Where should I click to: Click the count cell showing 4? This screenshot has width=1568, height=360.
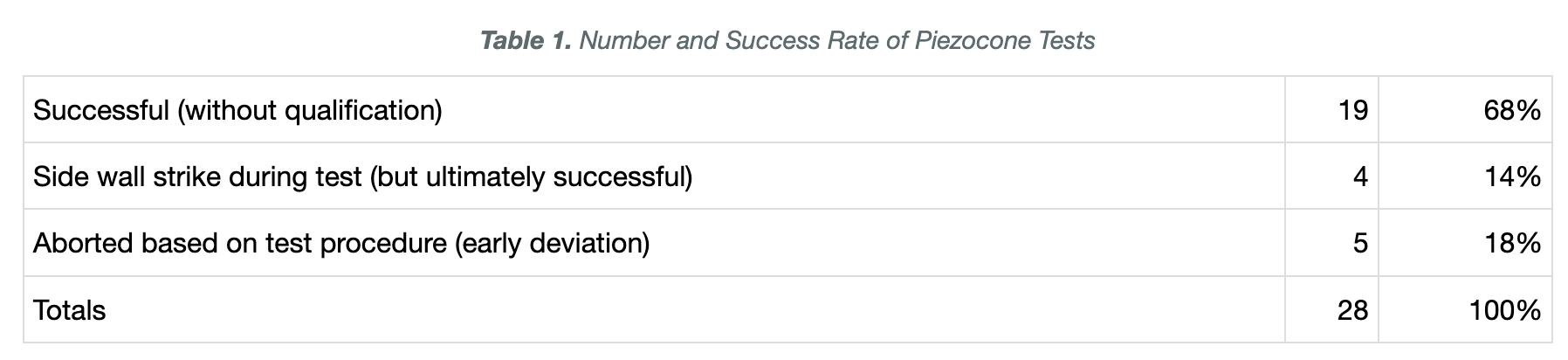[1331, 177]
